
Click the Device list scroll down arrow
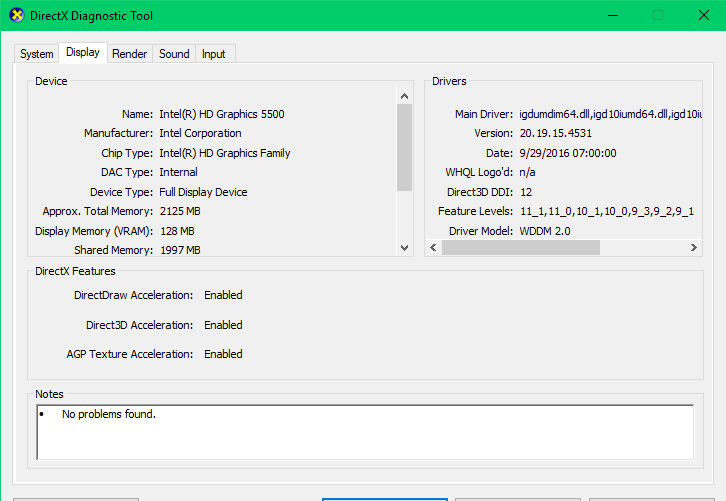404,248
